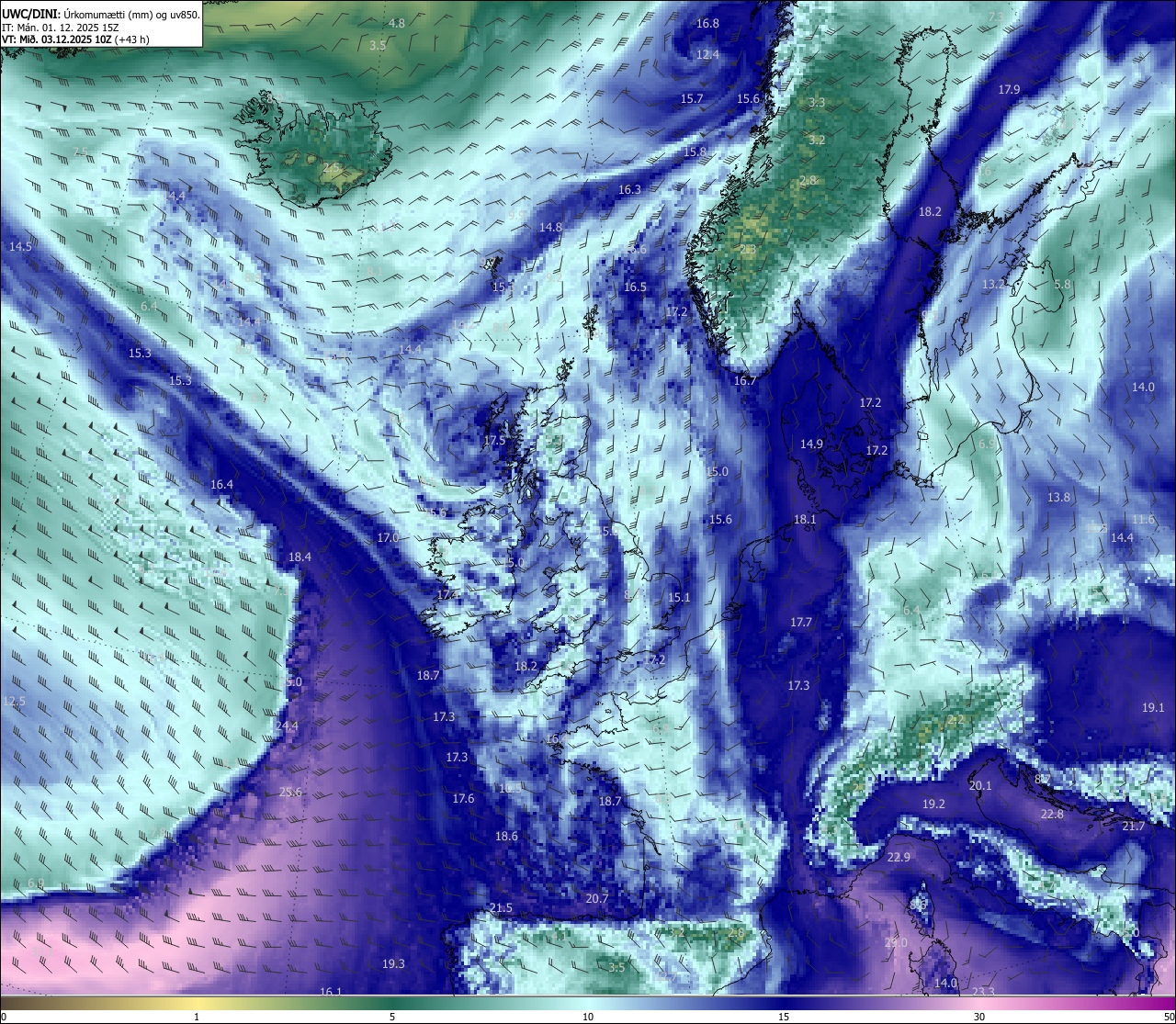Image resolution: width=1176 pixels, height=1024 pixels.
Task: Click the 13.2 value near Estonia
Action: pos(994,285)
